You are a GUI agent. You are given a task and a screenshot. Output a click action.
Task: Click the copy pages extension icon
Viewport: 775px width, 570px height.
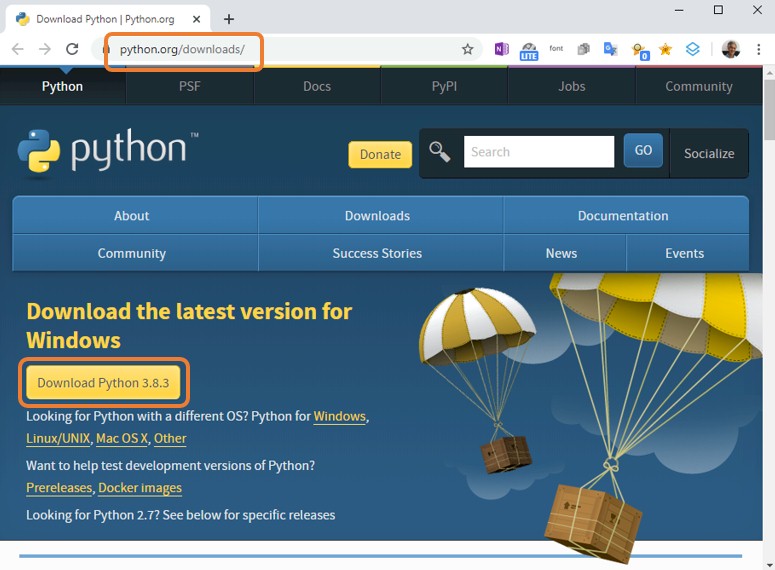[x=584, y=49]
